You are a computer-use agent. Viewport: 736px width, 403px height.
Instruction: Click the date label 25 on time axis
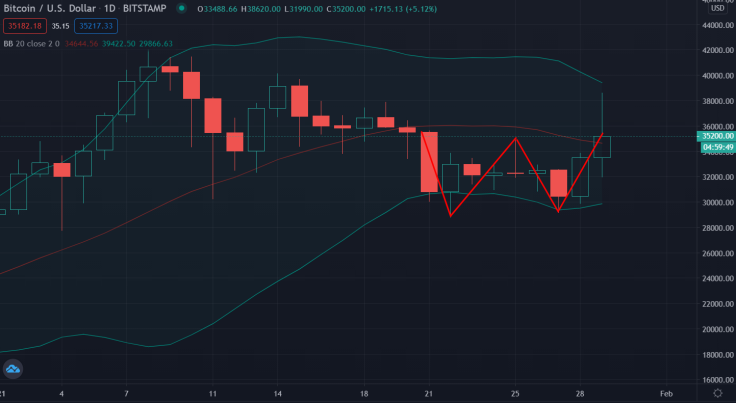click(515, 394)
